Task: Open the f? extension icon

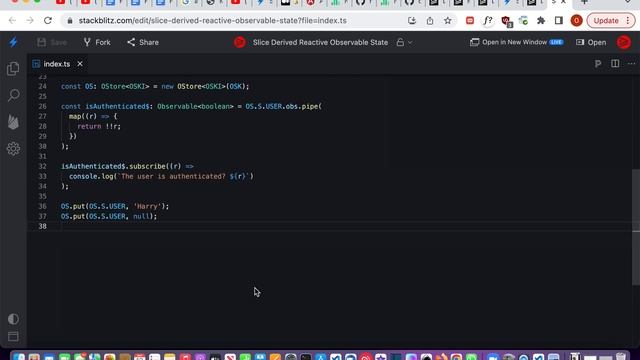Action: pyautogui.click(x=488, y=20)
